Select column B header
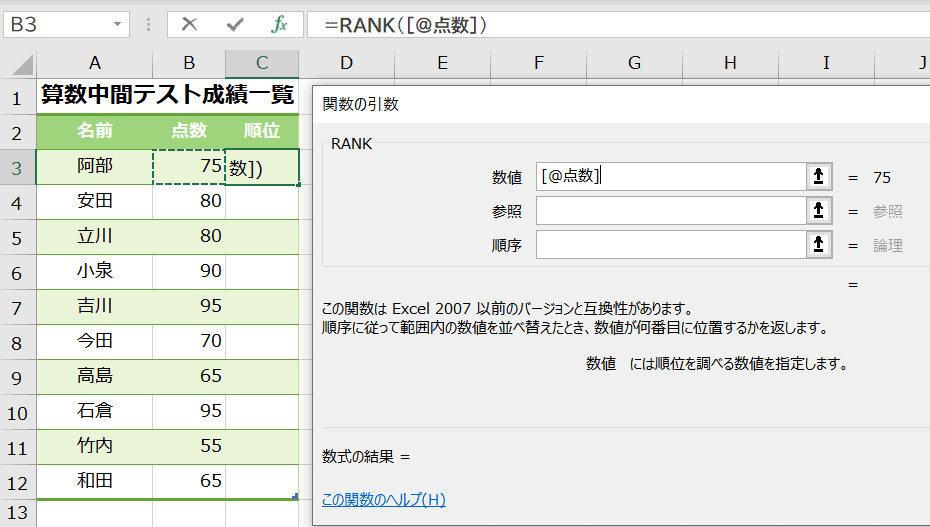Screen dimensions: 930x527 click(189, 64)
